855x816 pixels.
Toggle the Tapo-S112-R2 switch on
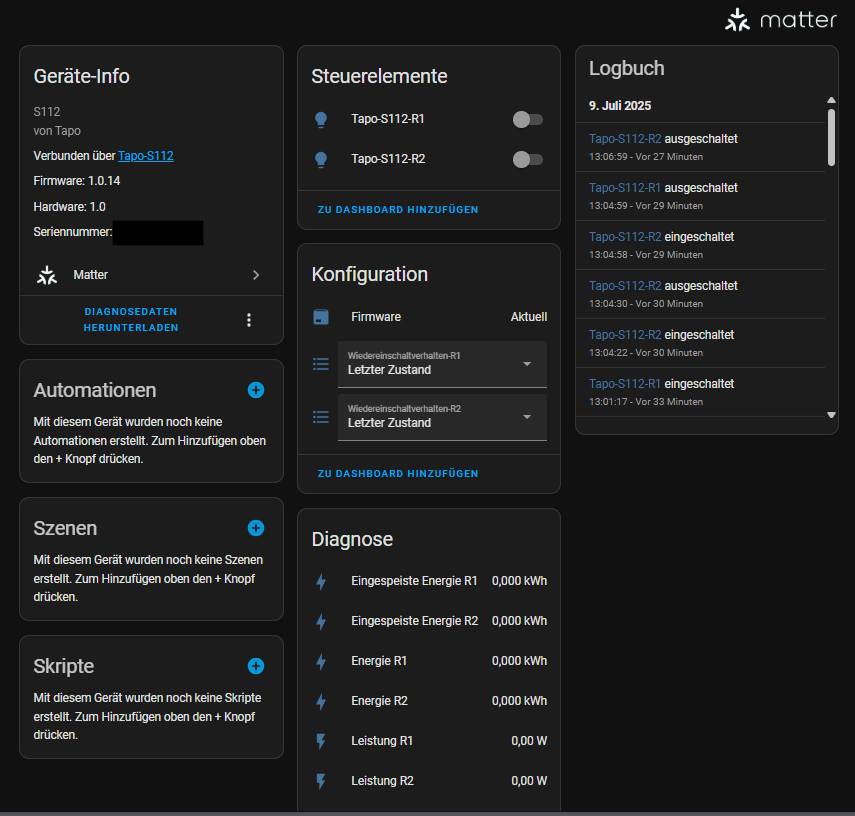point(527,159)
